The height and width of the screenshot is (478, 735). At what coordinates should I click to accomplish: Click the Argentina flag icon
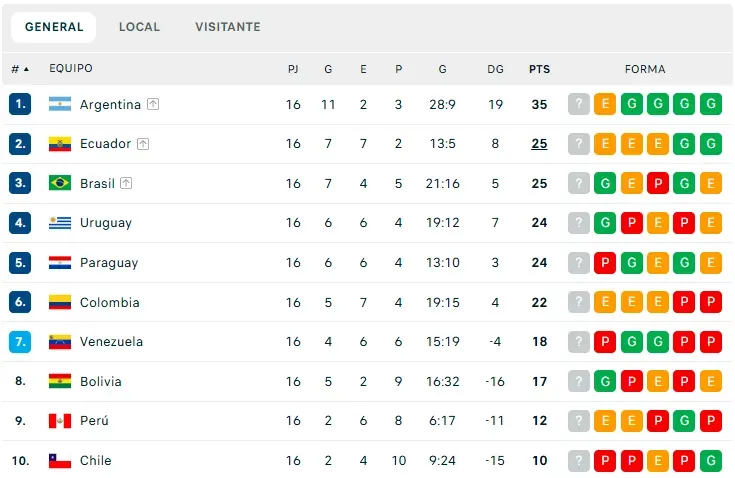pyautogui.click(x=60, y=104)
